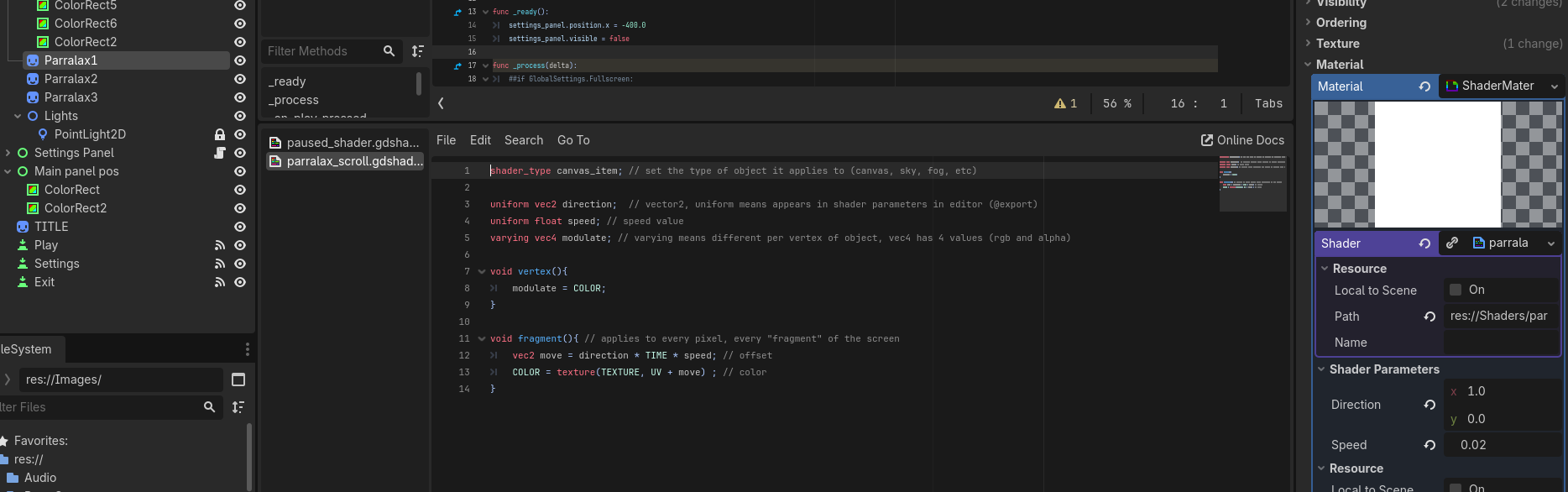
Task: Click the lock icon on PointLight2D
Action: click(x=220, y=134)
